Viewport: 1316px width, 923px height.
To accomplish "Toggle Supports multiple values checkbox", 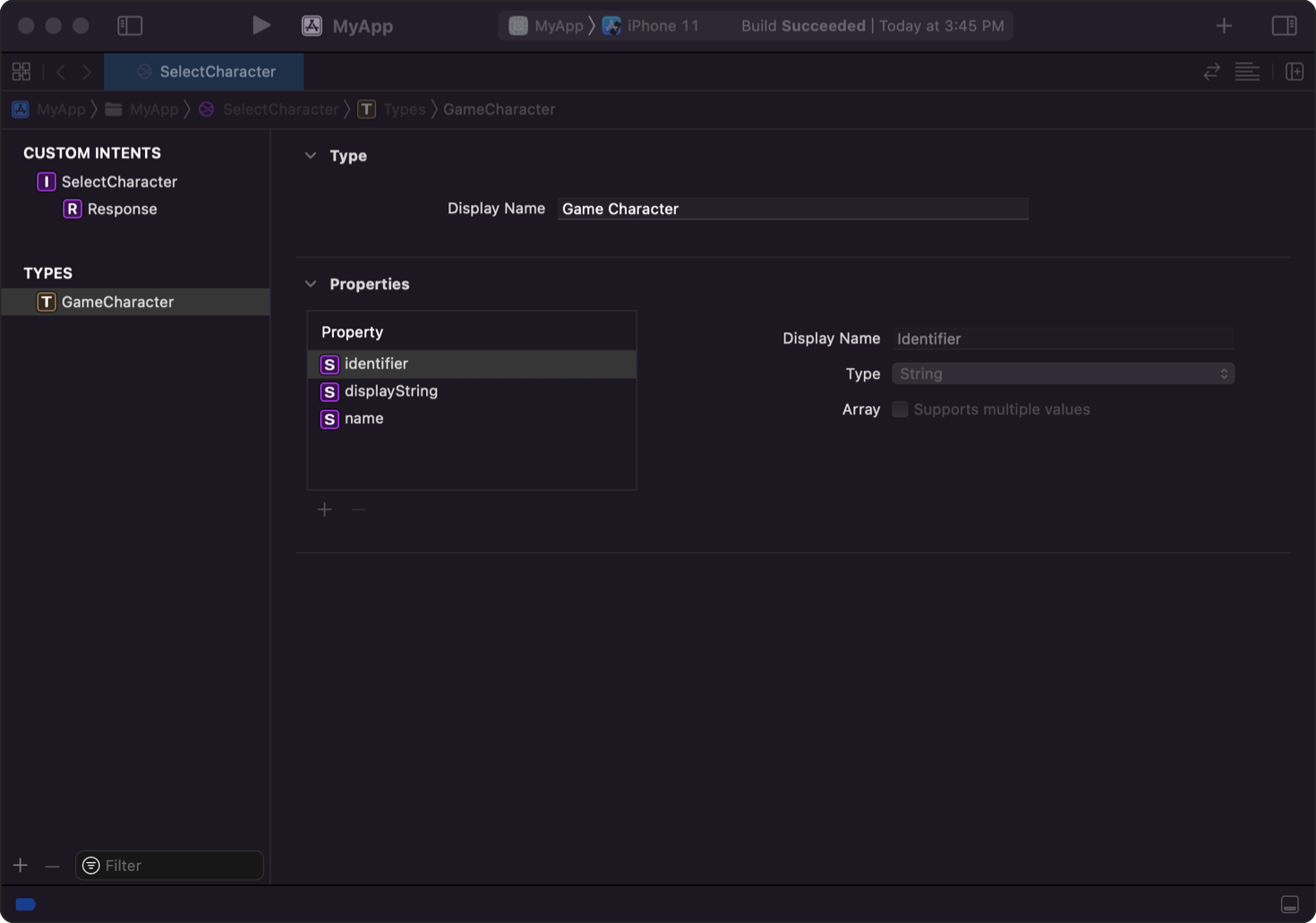I will 900,409.
